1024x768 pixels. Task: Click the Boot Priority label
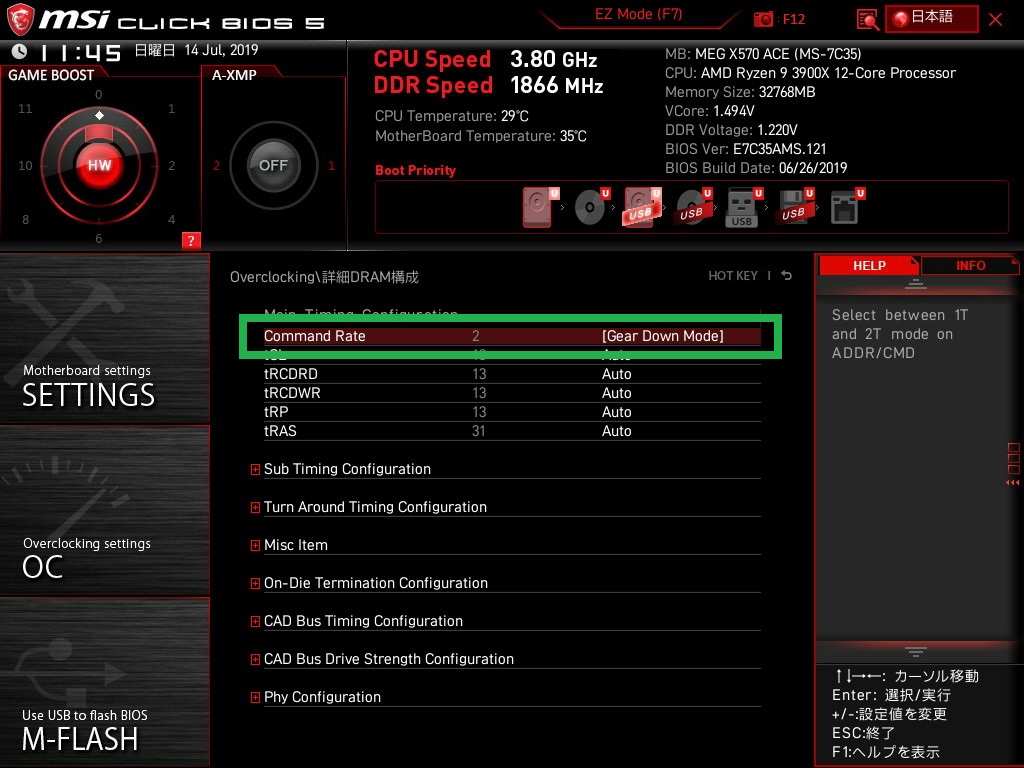click(415, 170)
